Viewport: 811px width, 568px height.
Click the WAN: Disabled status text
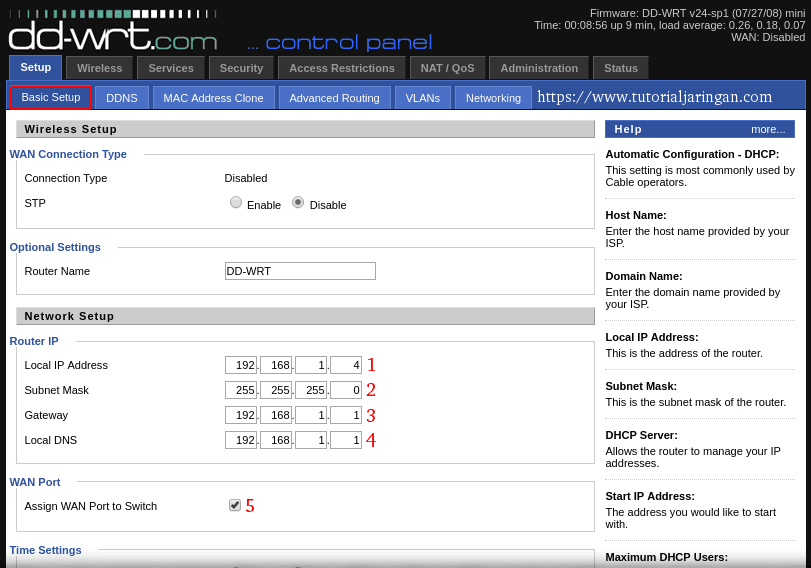click(x=768, y=37)
